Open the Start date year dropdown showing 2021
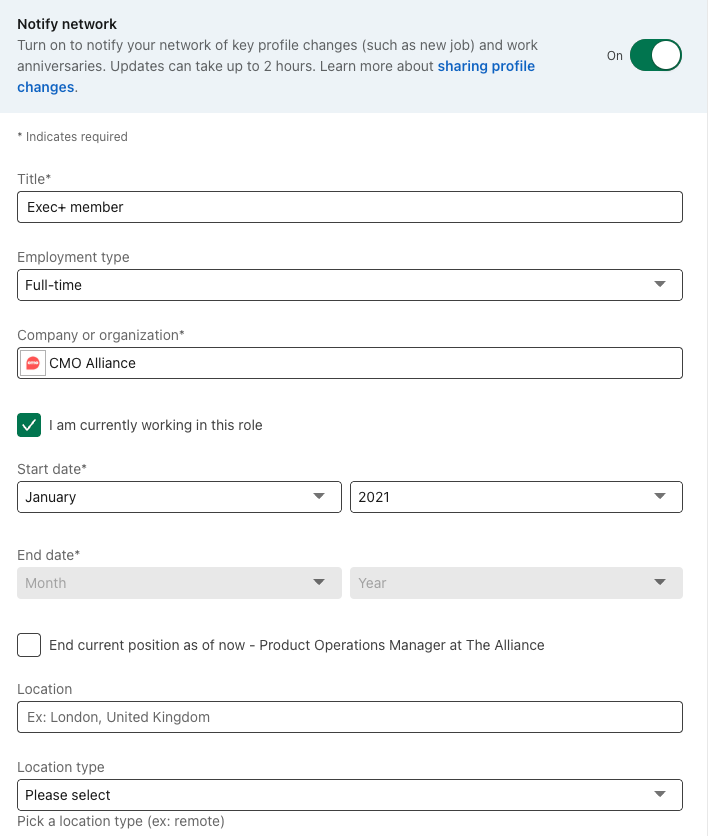This screenshot has height=836, width=708. [x=515, y=497]
